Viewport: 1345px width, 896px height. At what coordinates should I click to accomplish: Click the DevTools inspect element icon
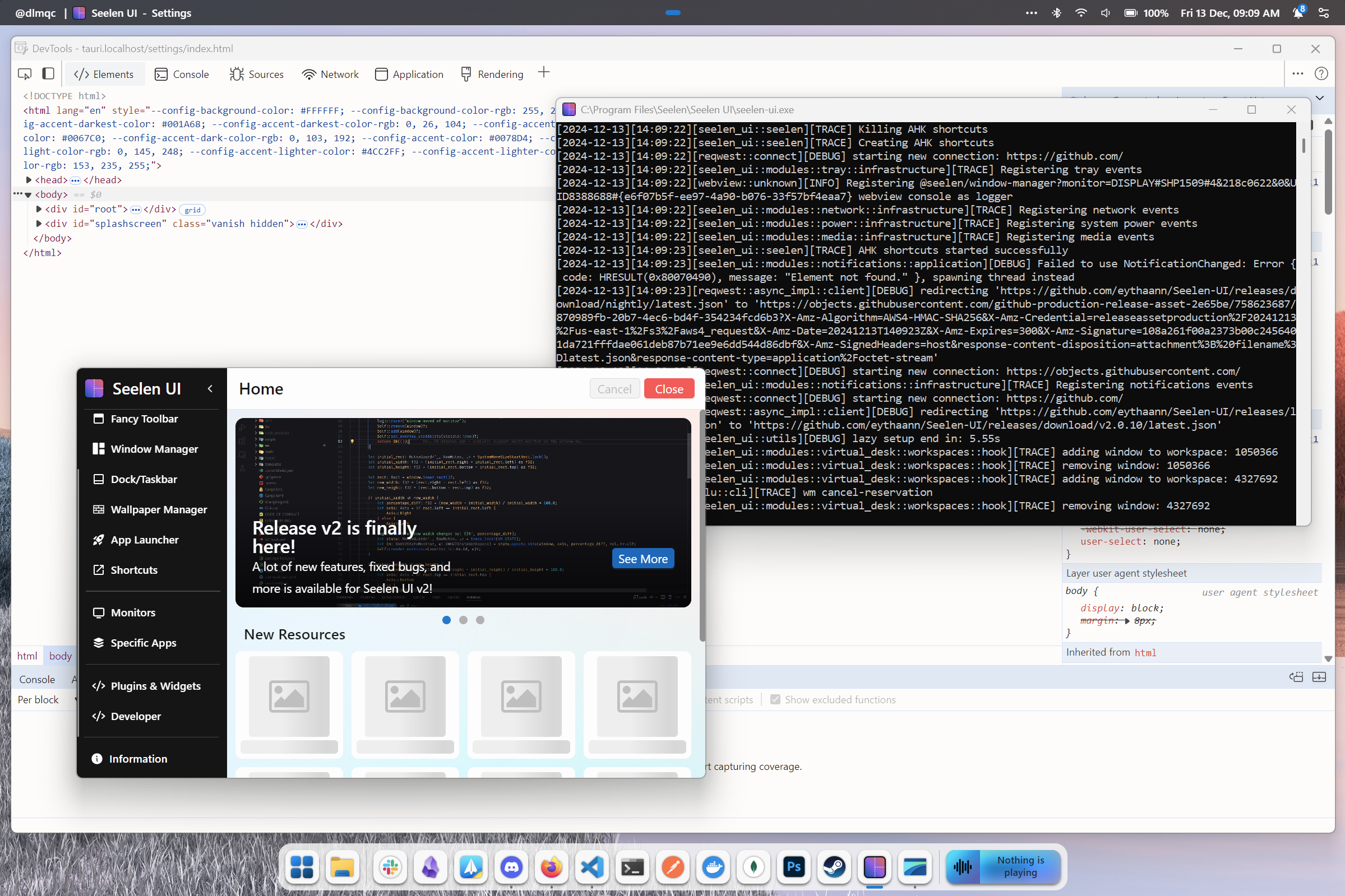(25, 74)
